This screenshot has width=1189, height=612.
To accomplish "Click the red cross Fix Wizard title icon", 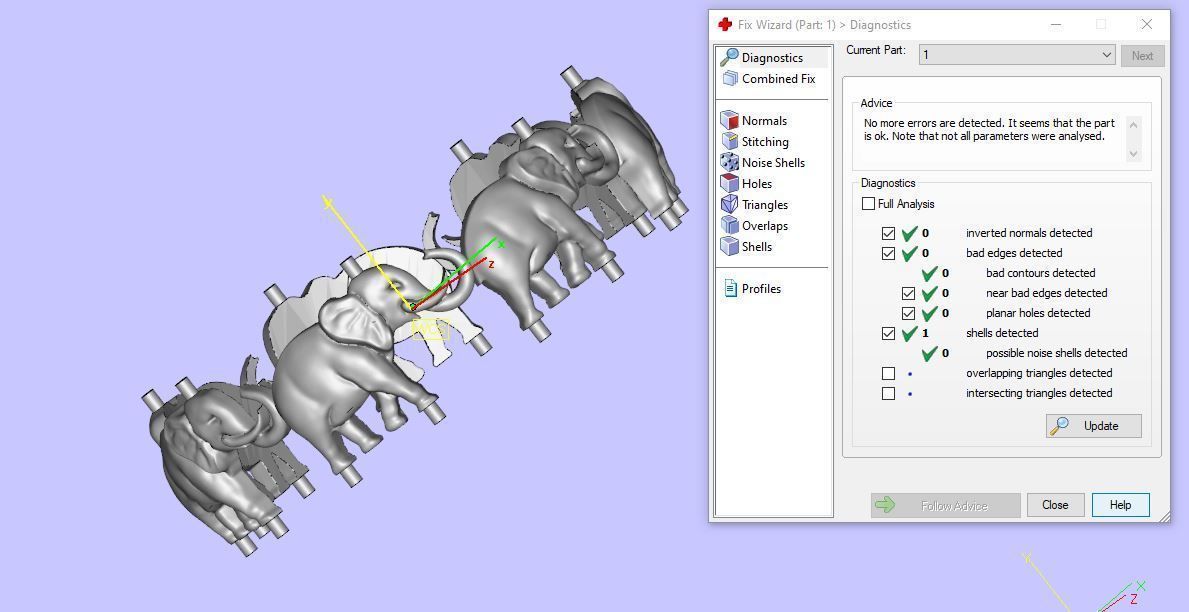I will 725,24.
